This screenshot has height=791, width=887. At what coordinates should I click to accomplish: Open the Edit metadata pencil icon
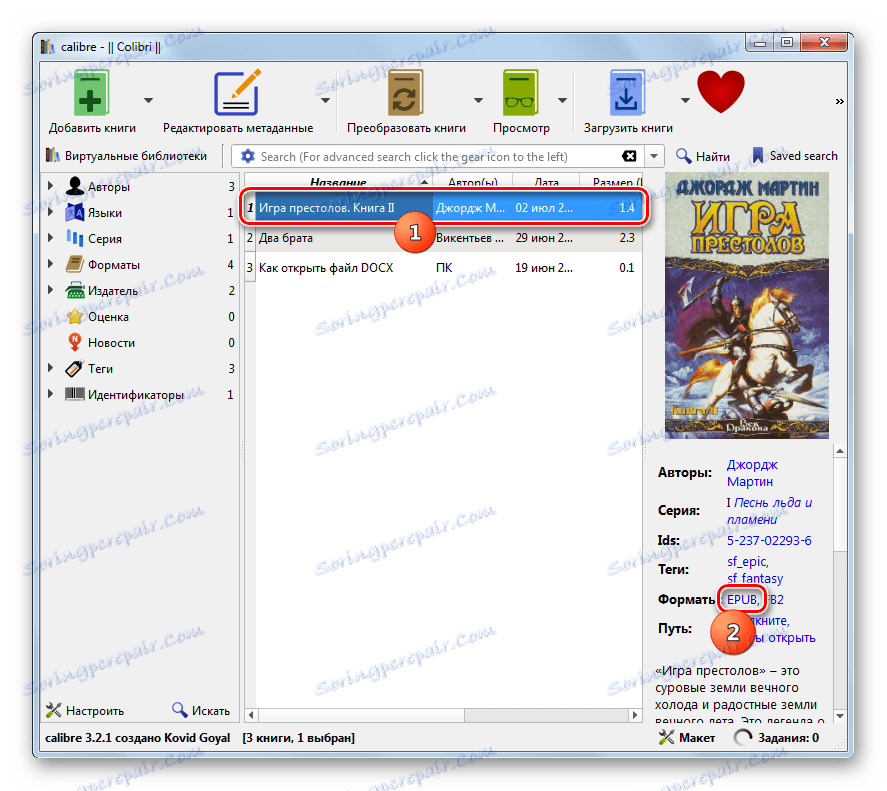(x=237, y=93)
